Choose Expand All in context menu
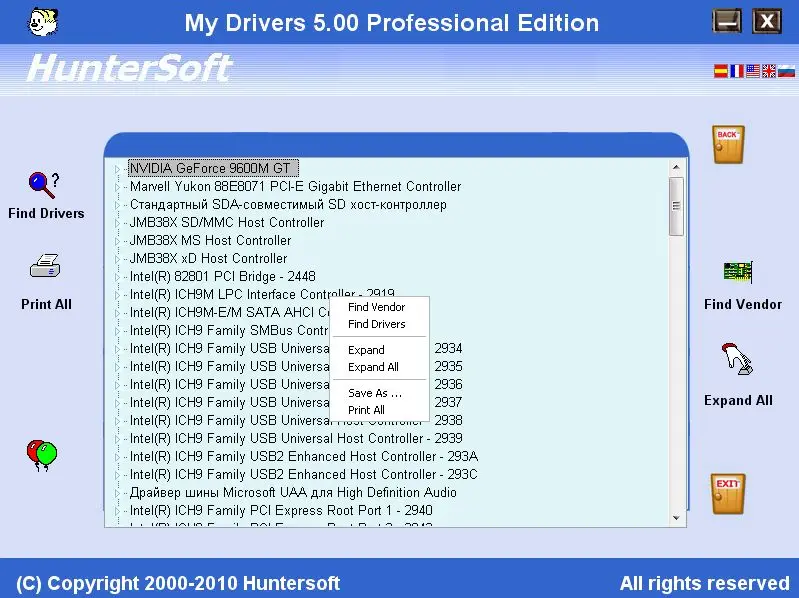 tap(373, 367)
